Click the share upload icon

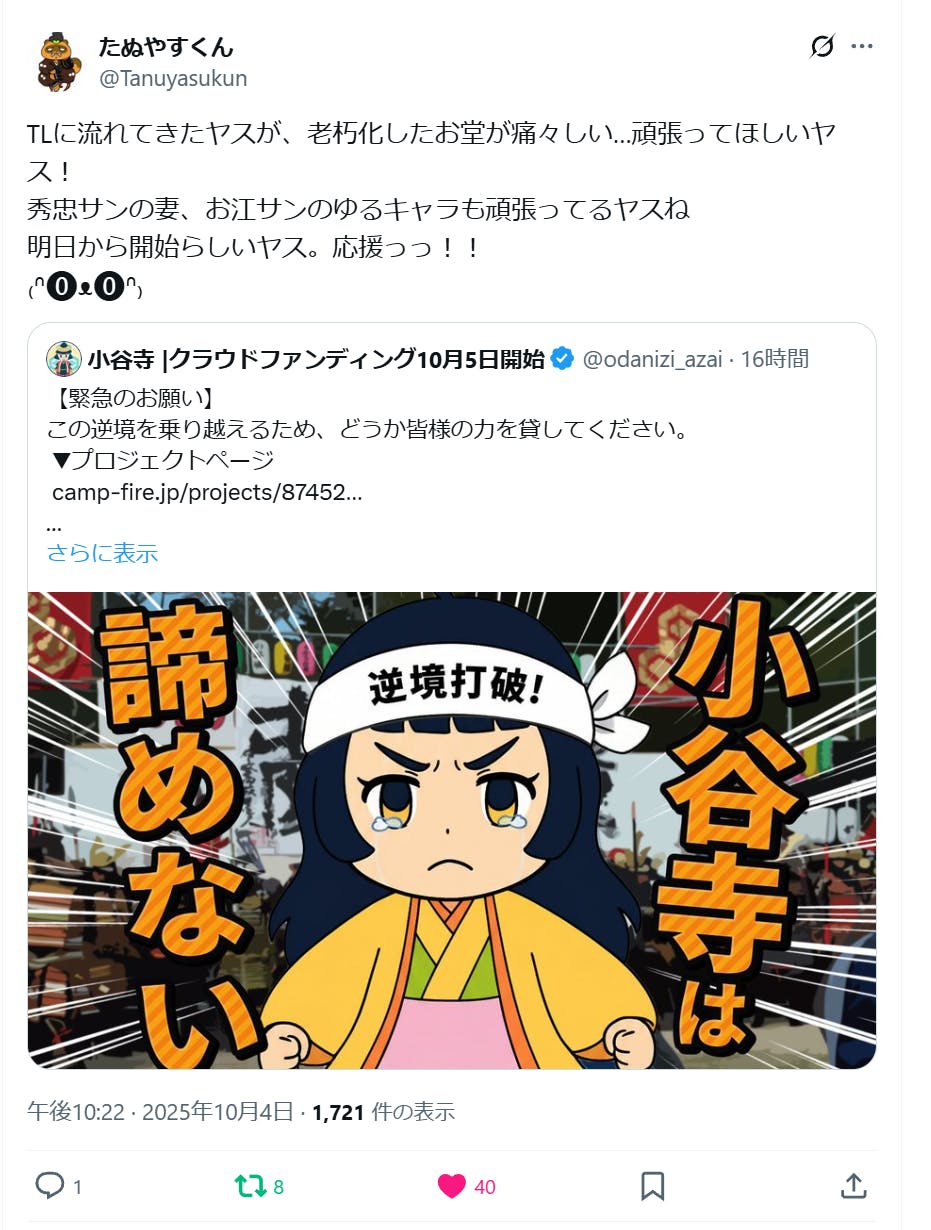point(853,1186)
